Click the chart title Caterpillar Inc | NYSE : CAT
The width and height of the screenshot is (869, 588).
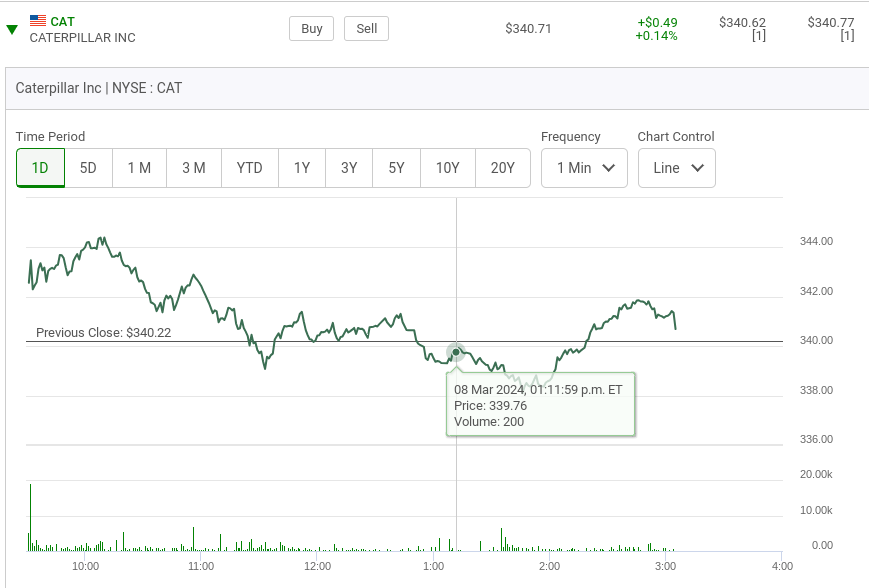99,88
